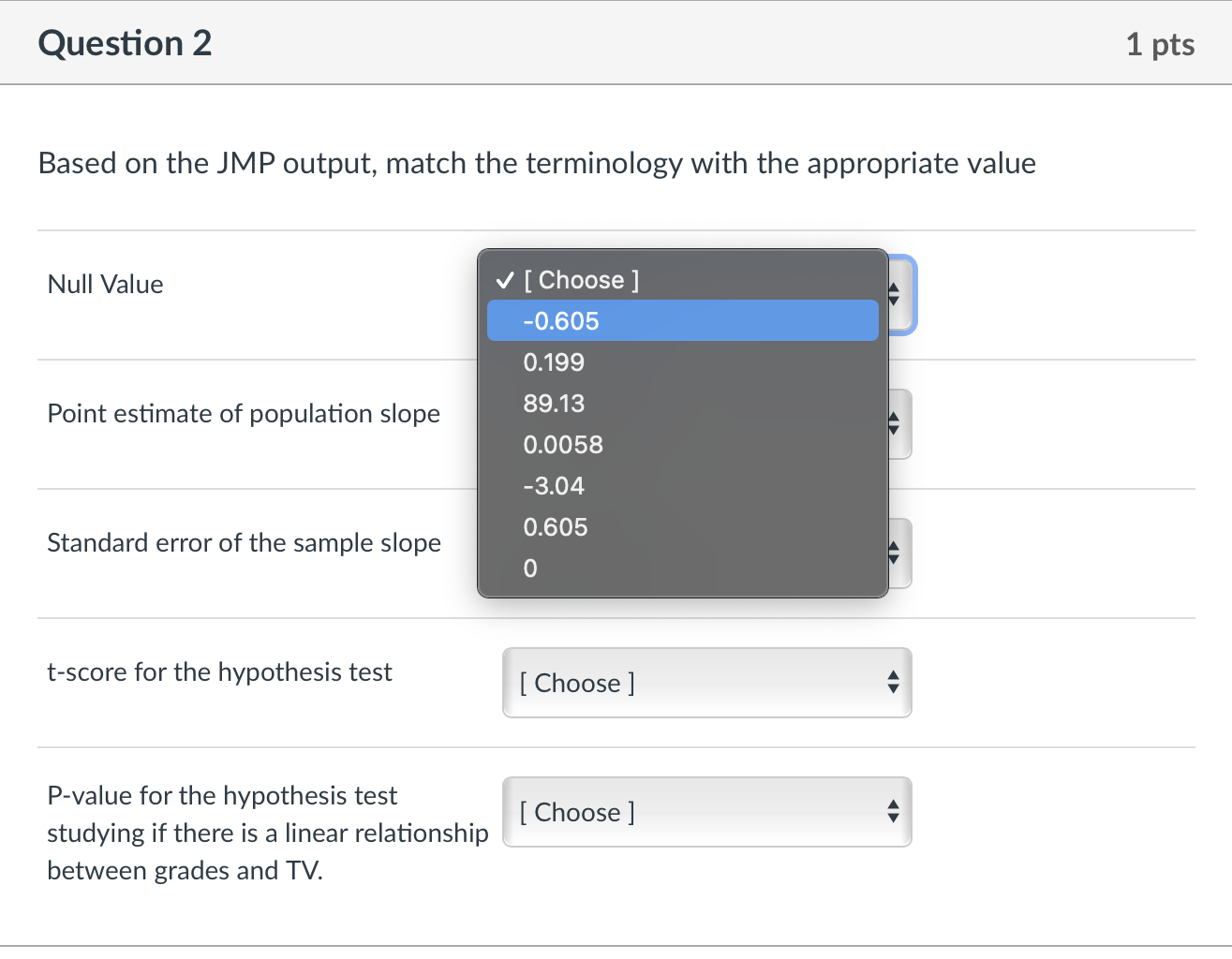
Task: Click the Standard error of sample slope label
Action: click(x=245, y=542)
